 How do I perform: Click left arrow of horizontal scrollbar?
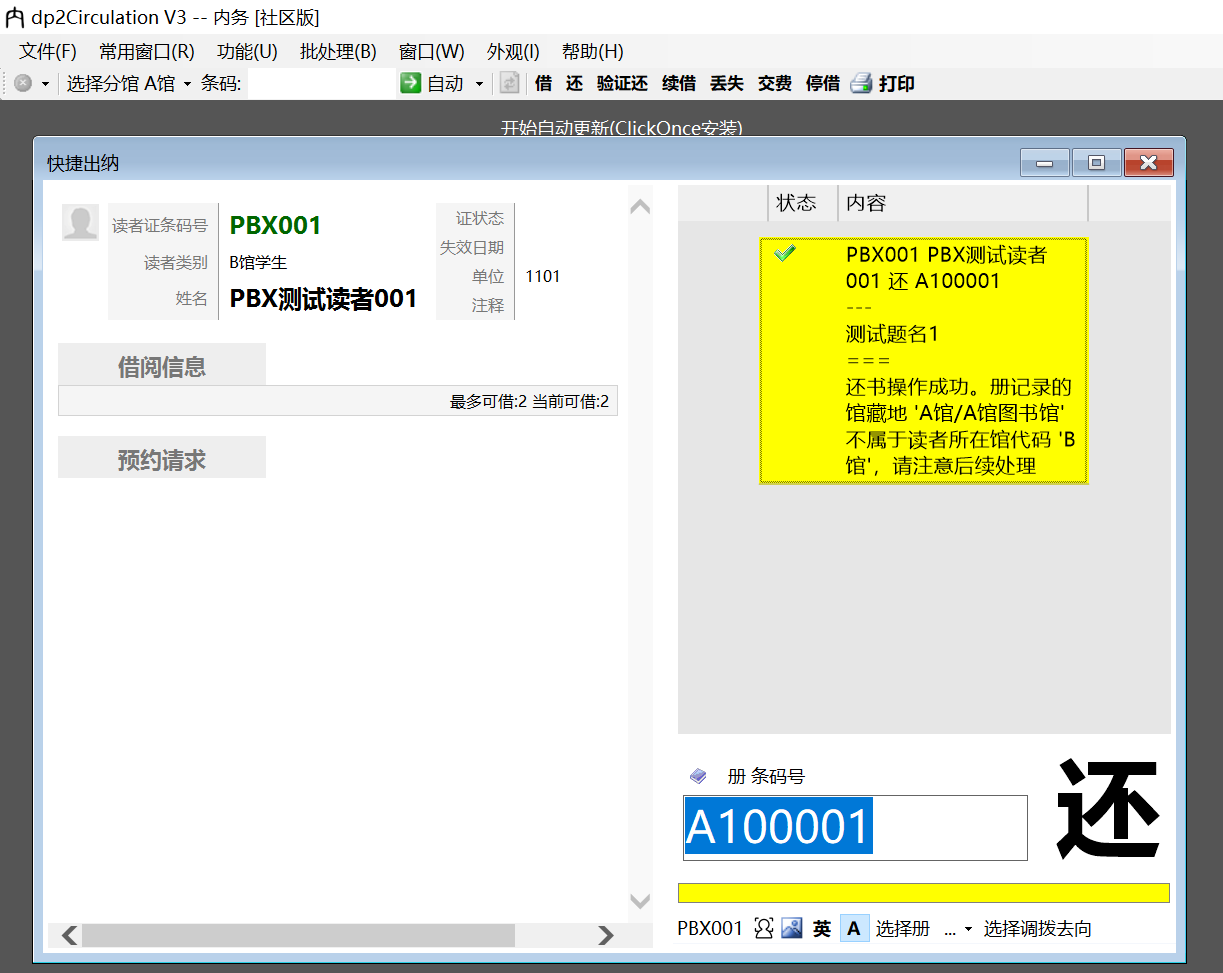(70, 935)
